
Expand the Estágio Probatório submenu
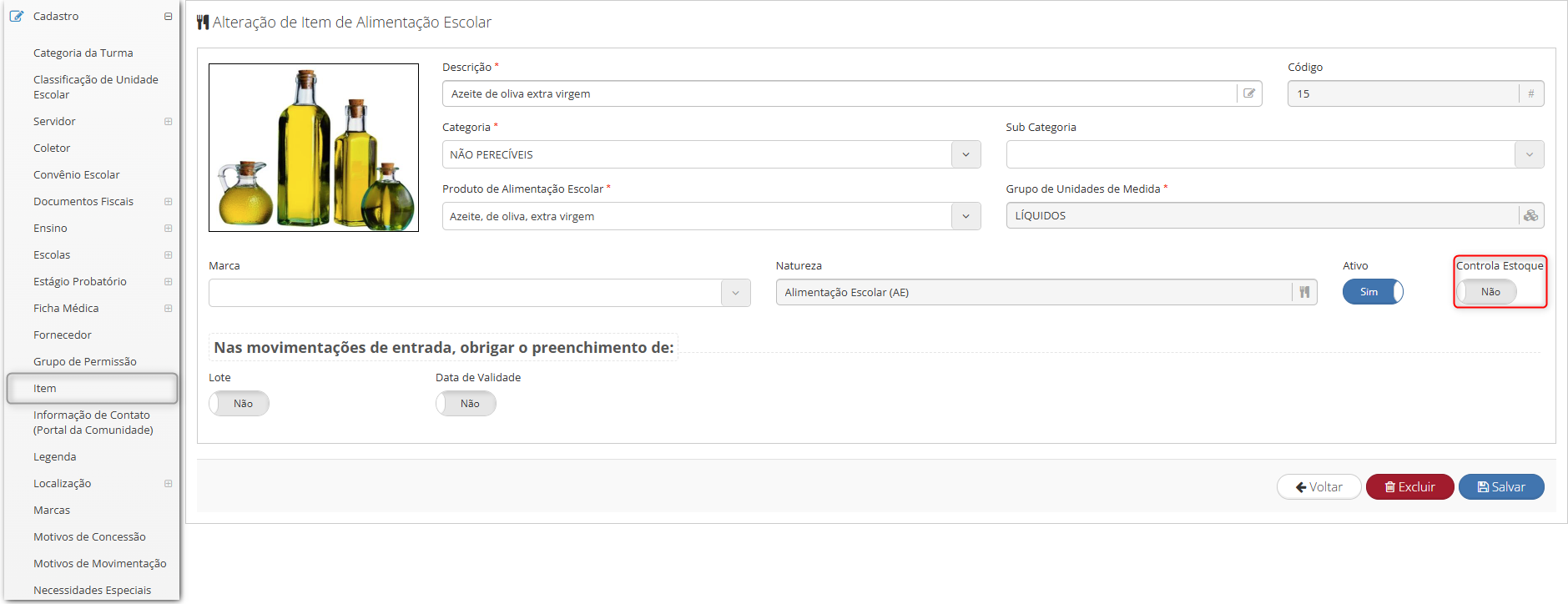(x=168, y=282)
